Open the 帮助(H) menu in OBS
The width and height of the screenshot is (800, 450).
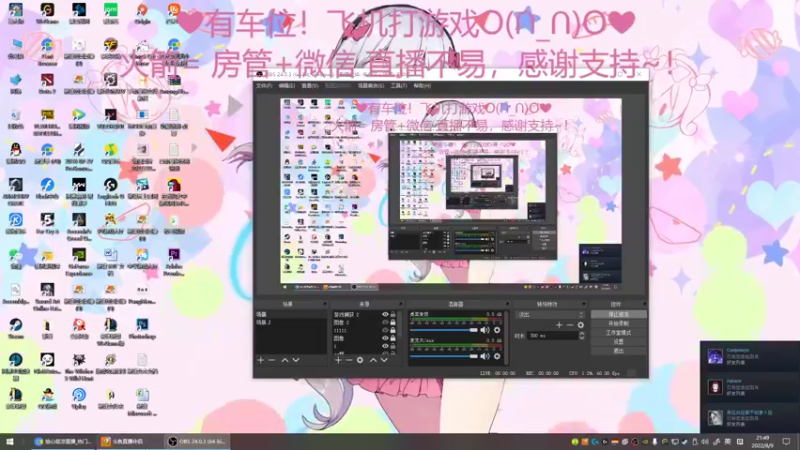click(x=422, y=86)
